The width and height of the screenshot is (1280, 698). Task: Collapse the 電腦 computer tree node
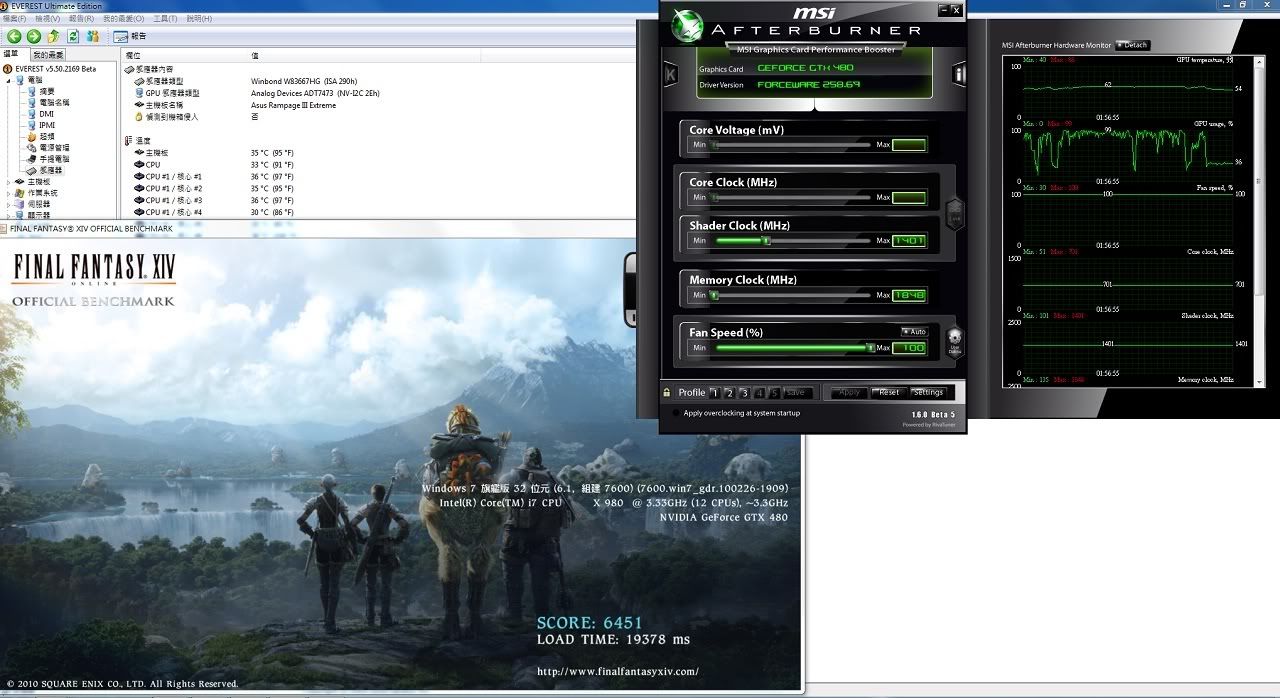[x=8, y=80]
